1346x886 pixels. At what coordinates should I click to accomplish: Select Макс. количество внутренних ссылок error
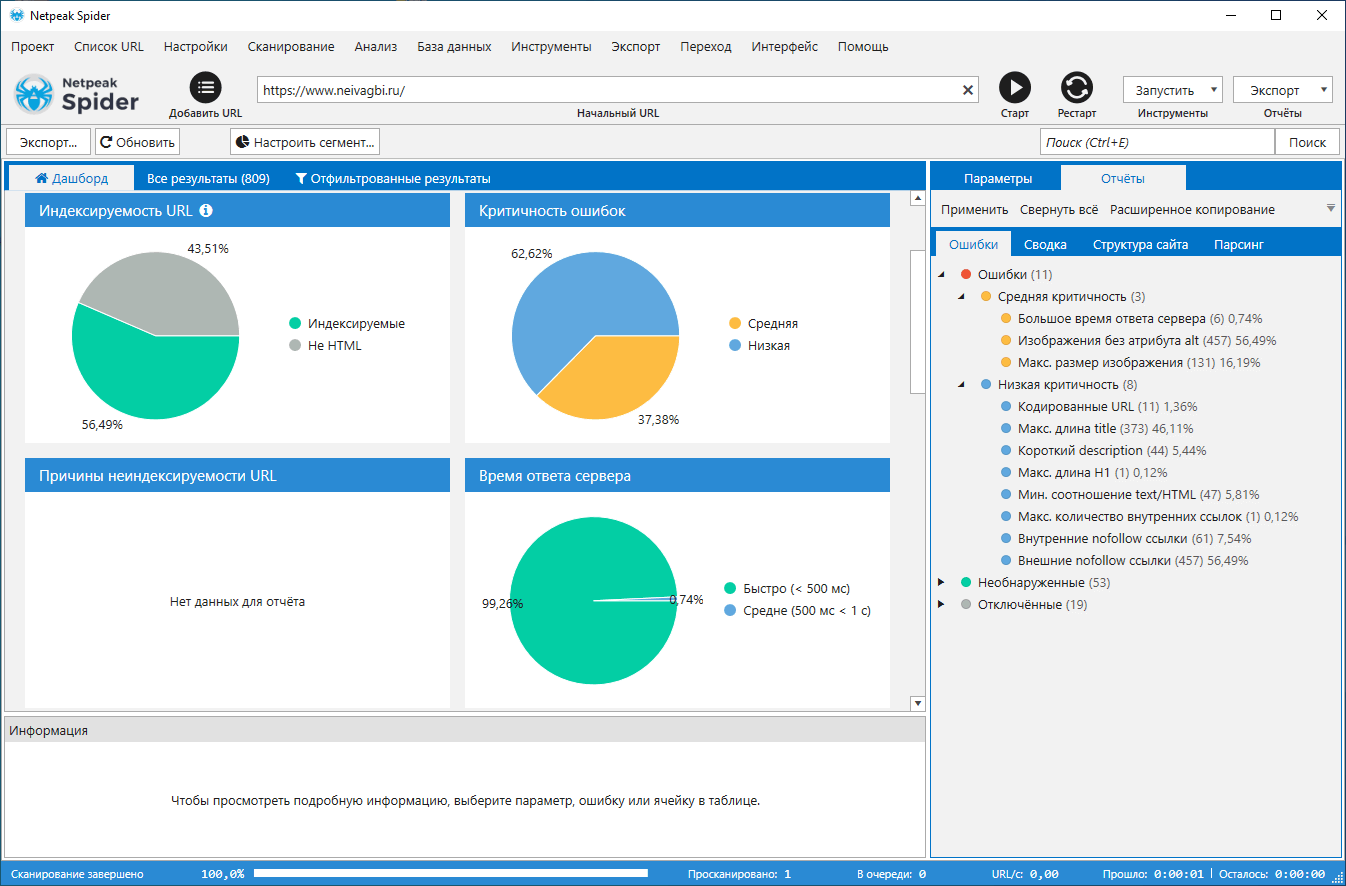point(1159,517)
